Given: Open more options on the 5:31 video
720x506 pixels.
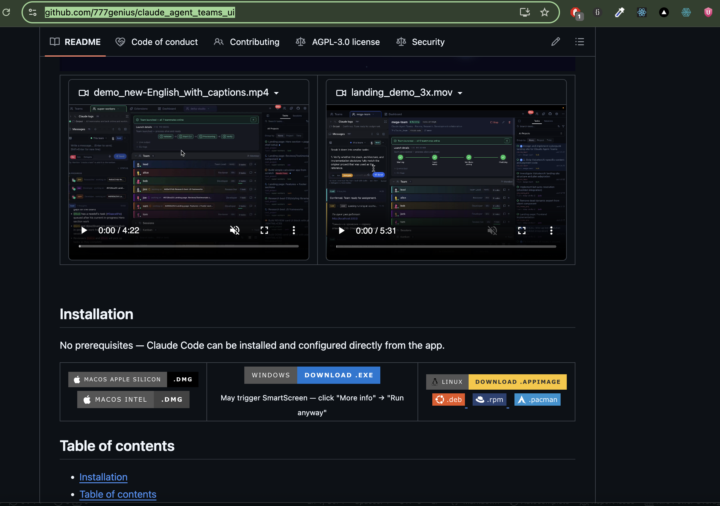Looking at the screenshot, I should [x=551, y=231].
